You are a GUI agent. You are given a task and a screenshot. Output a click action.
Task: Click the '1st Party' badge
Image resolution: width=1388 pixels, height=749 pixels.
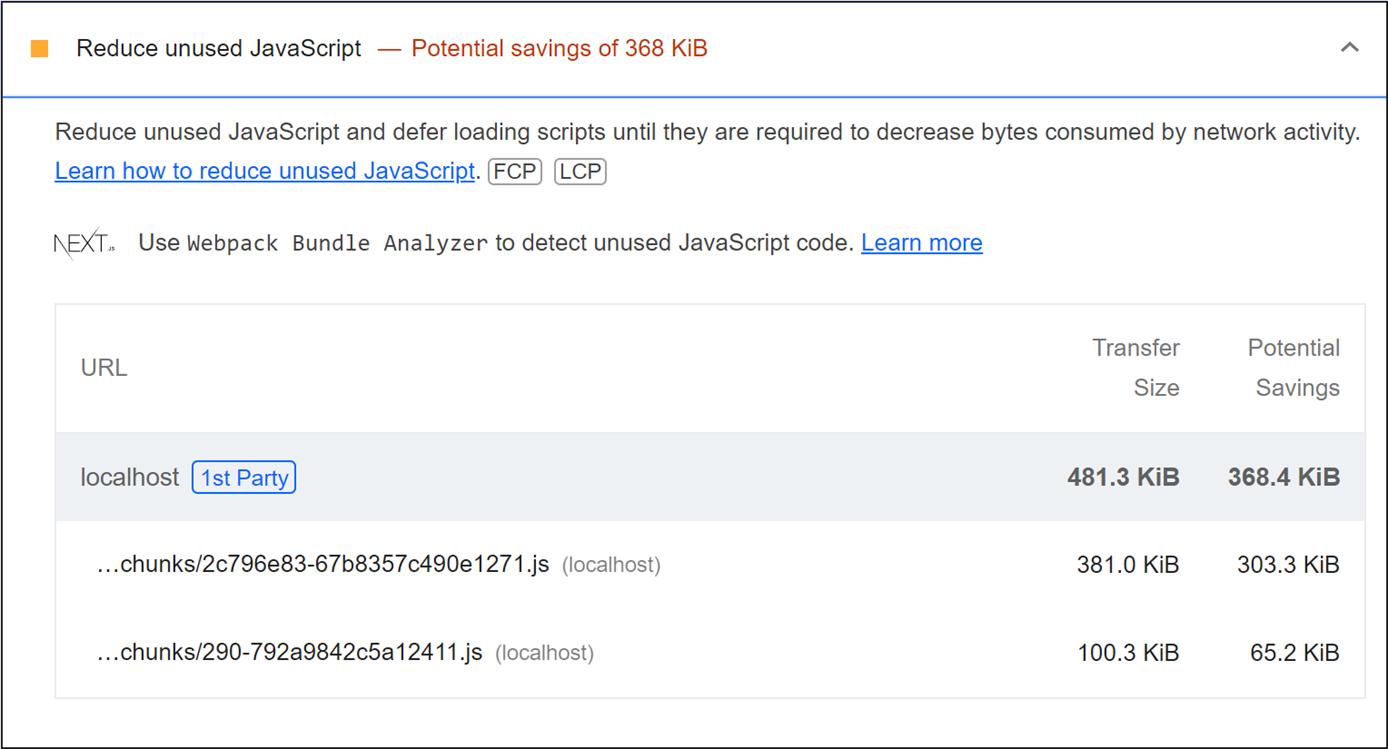tap(244, 478)
